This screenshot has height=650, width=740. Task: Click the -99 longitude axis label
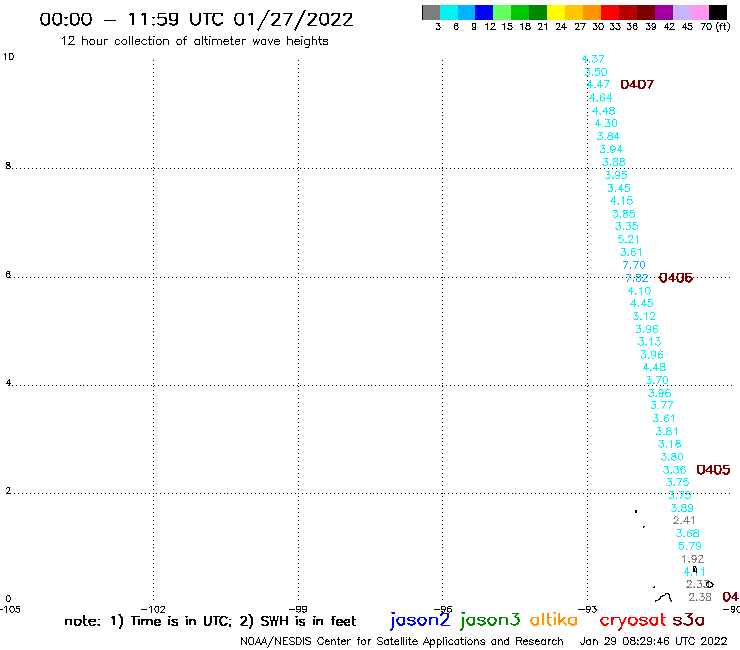[x=298, y=609]
